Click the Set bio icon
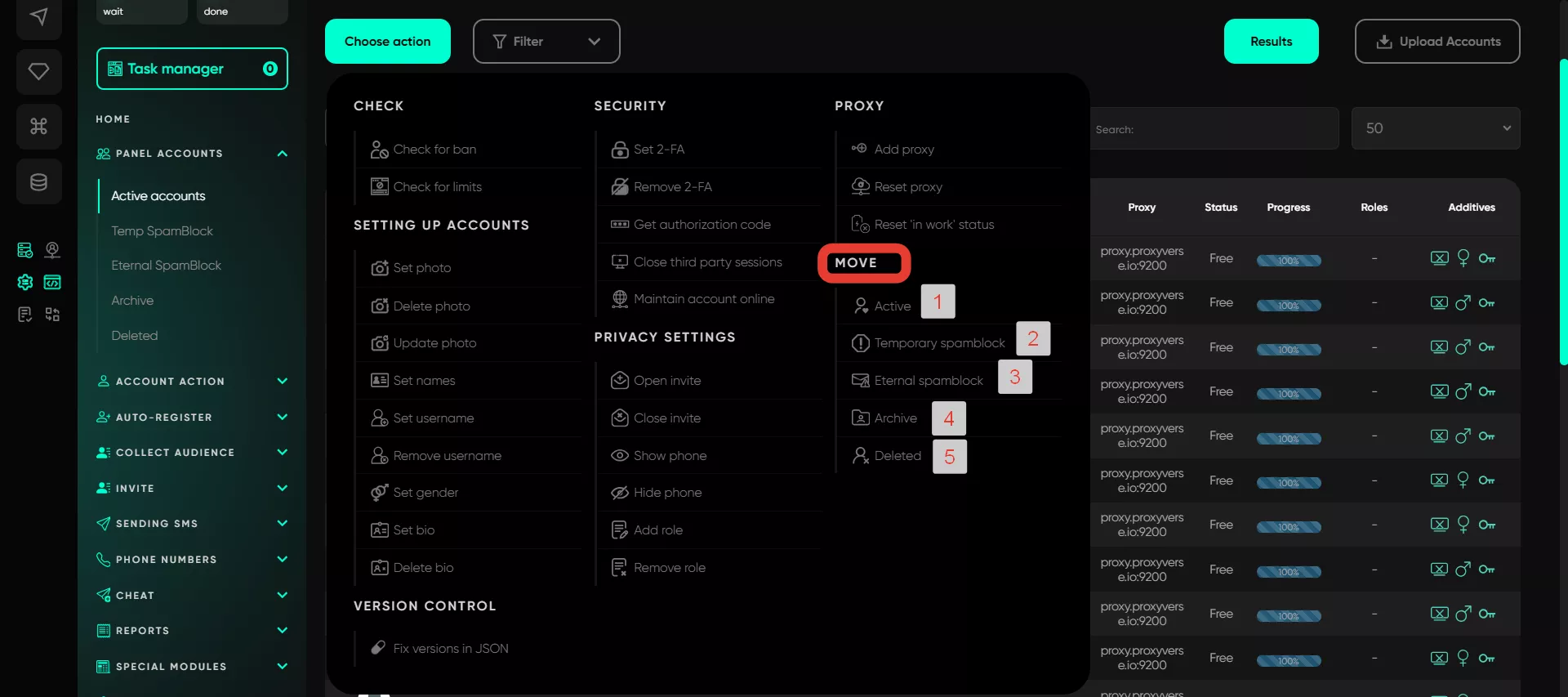1568x697 pixels. tap(380, 530)
